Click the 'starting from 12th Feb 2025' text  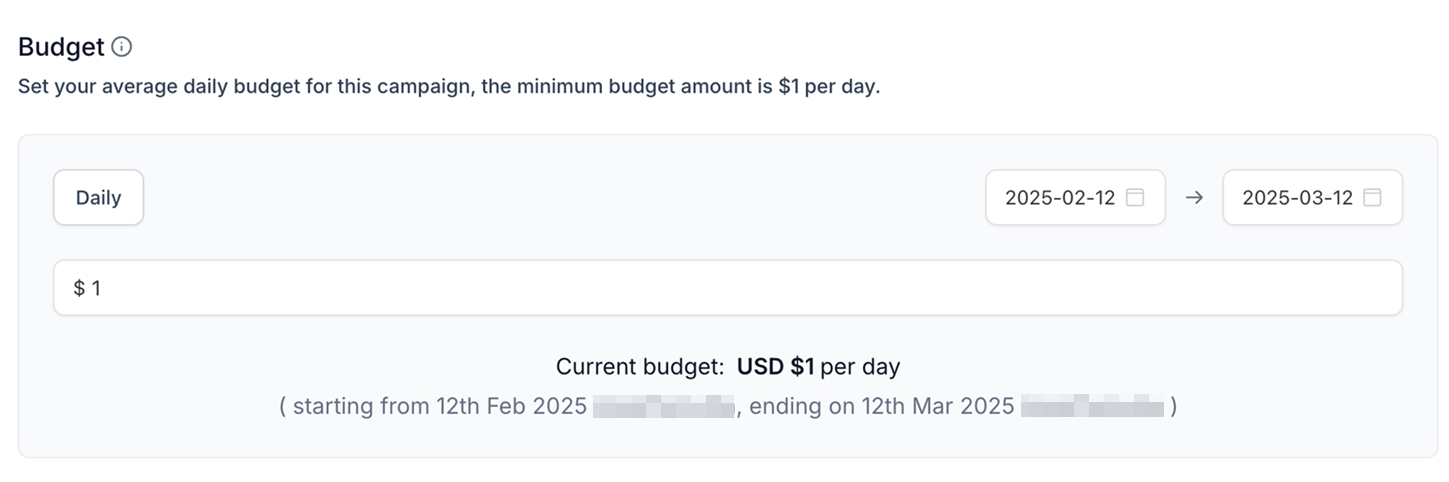coord(440,407)
